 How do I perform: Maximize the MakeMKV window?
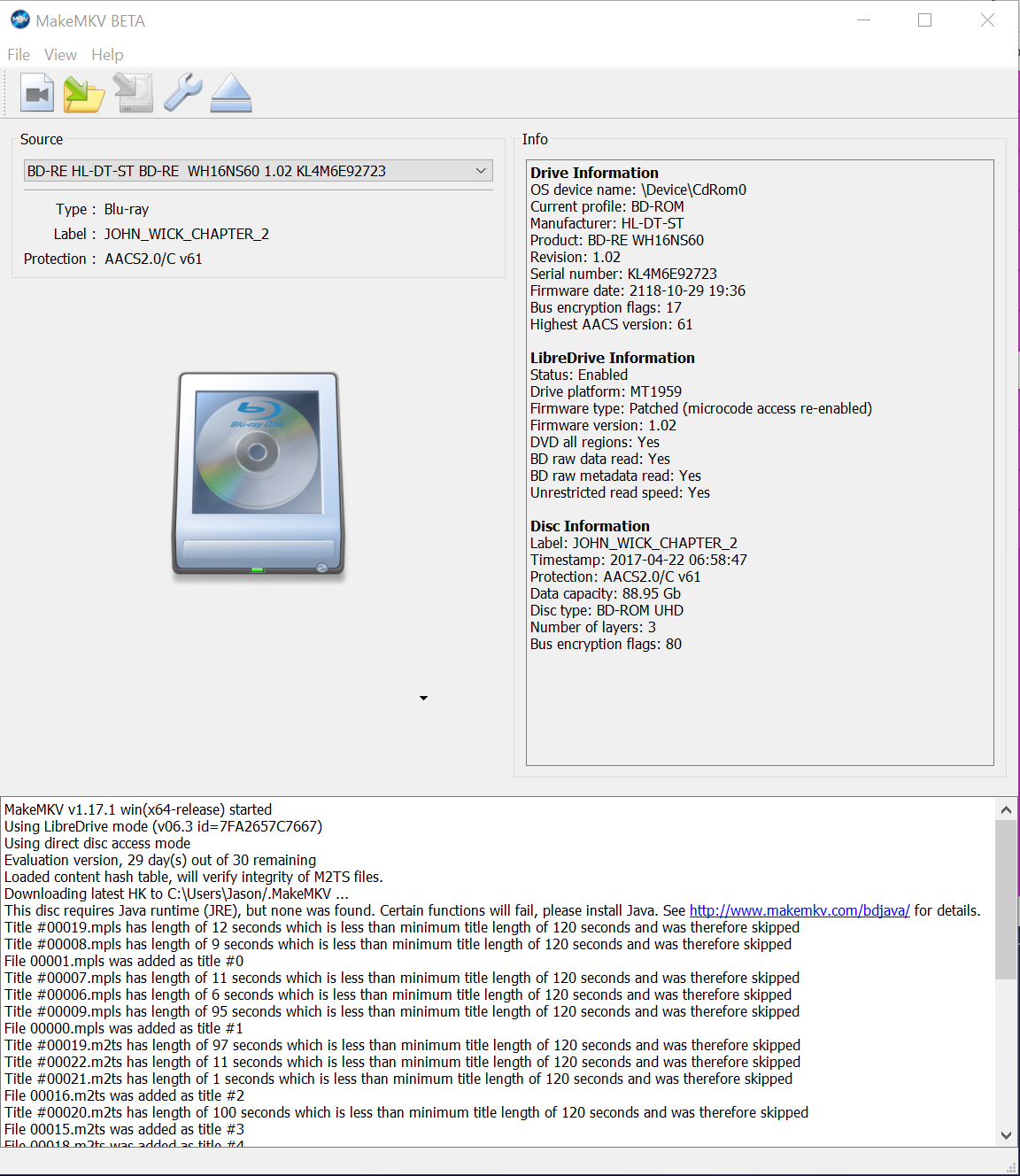tap(924, 20)
